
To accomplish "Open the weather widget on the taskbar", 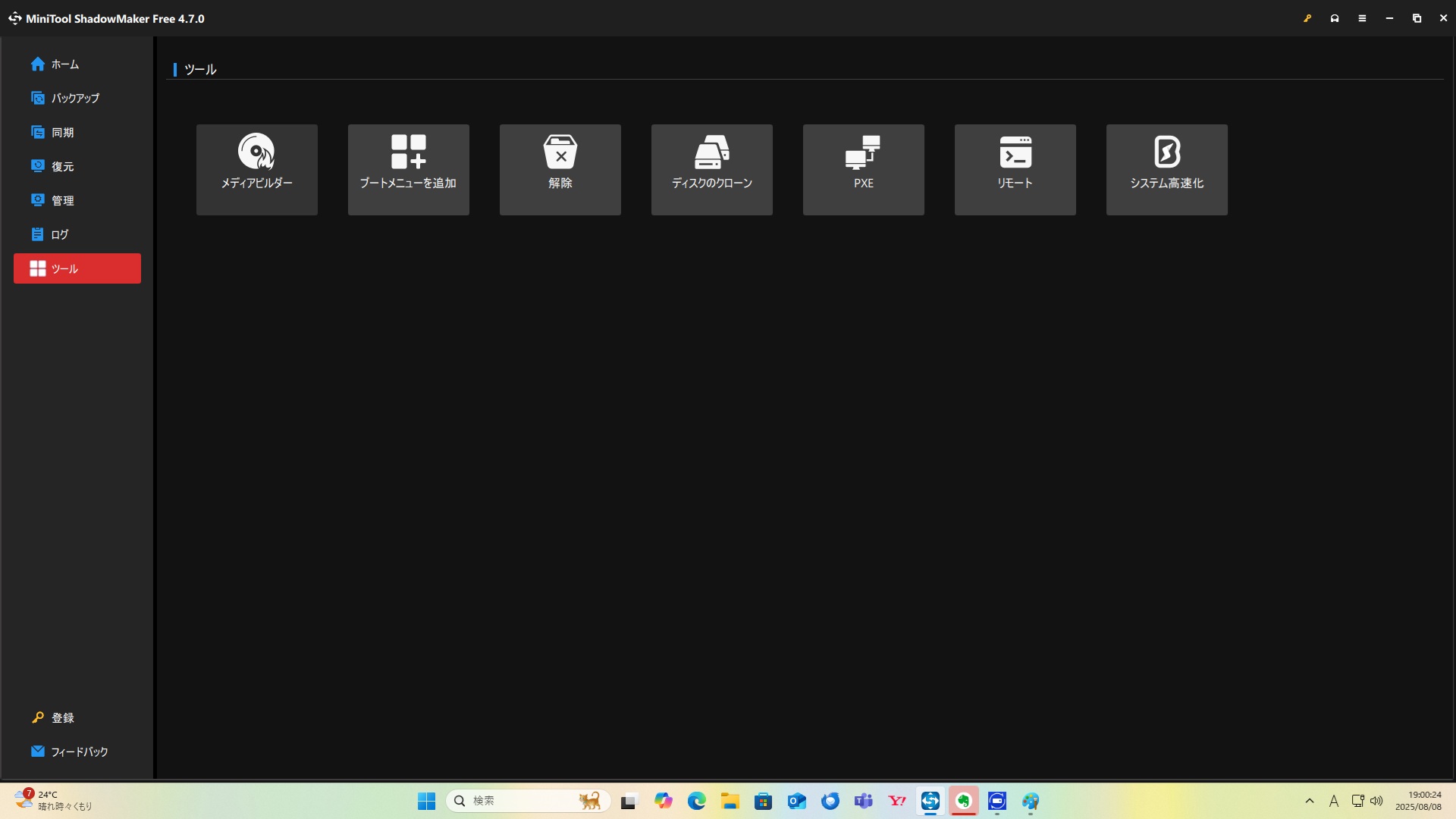I will 53,801.
